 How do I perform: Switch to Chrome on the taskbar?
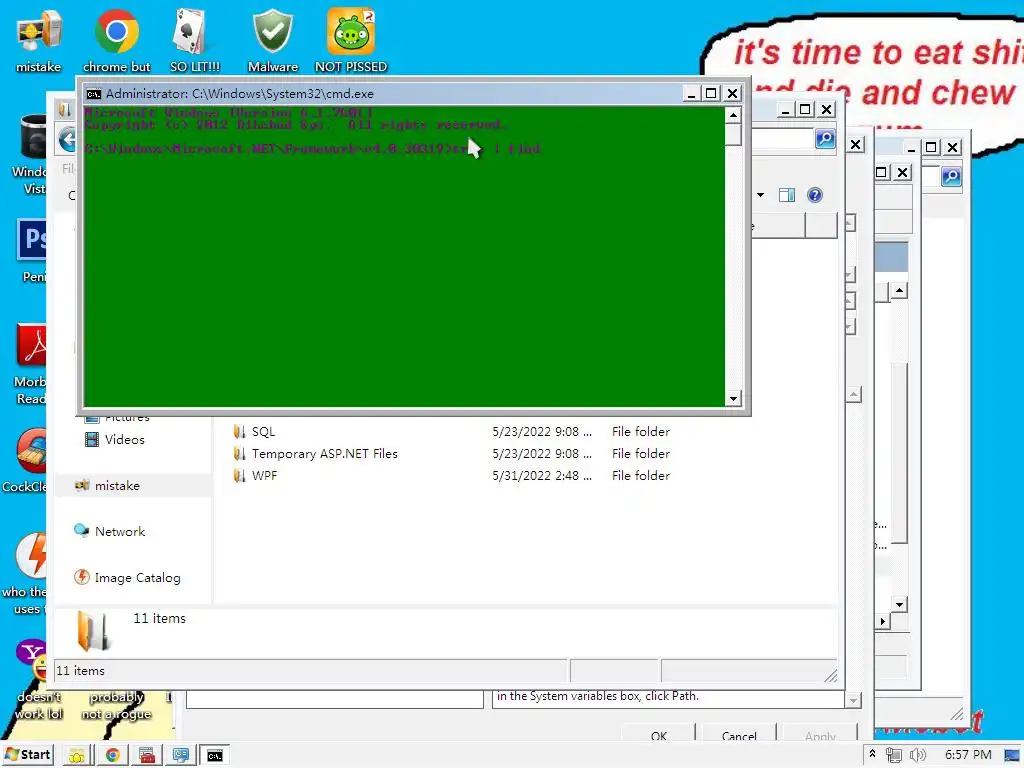pyautogui.click(x=112, y=756)
